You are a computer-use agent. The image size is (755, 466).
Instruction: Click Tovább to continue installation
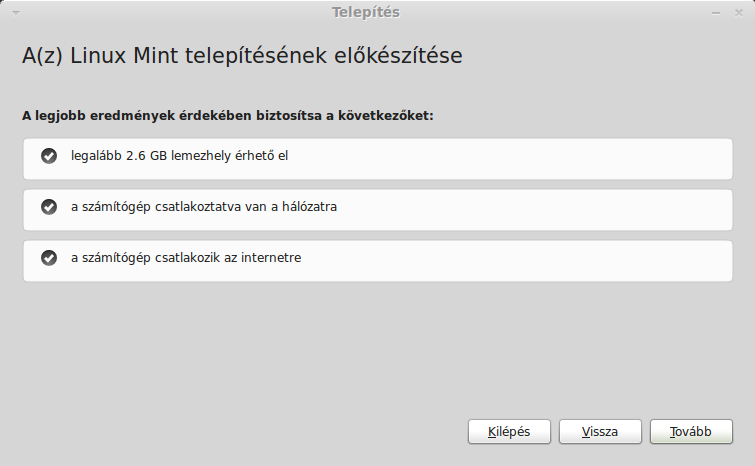(691, 431)
